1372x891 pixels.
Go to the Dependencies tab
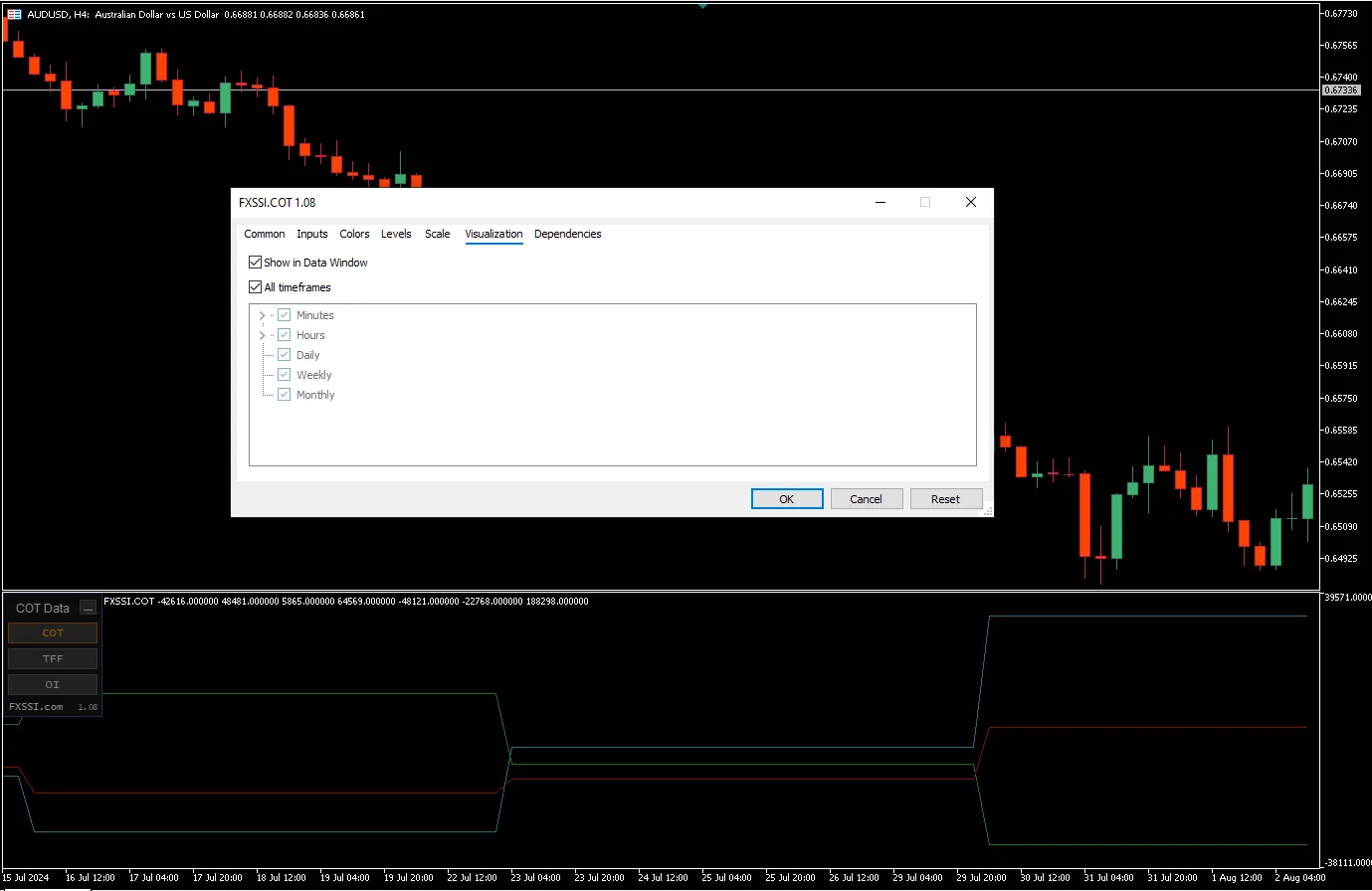[567, 234]
